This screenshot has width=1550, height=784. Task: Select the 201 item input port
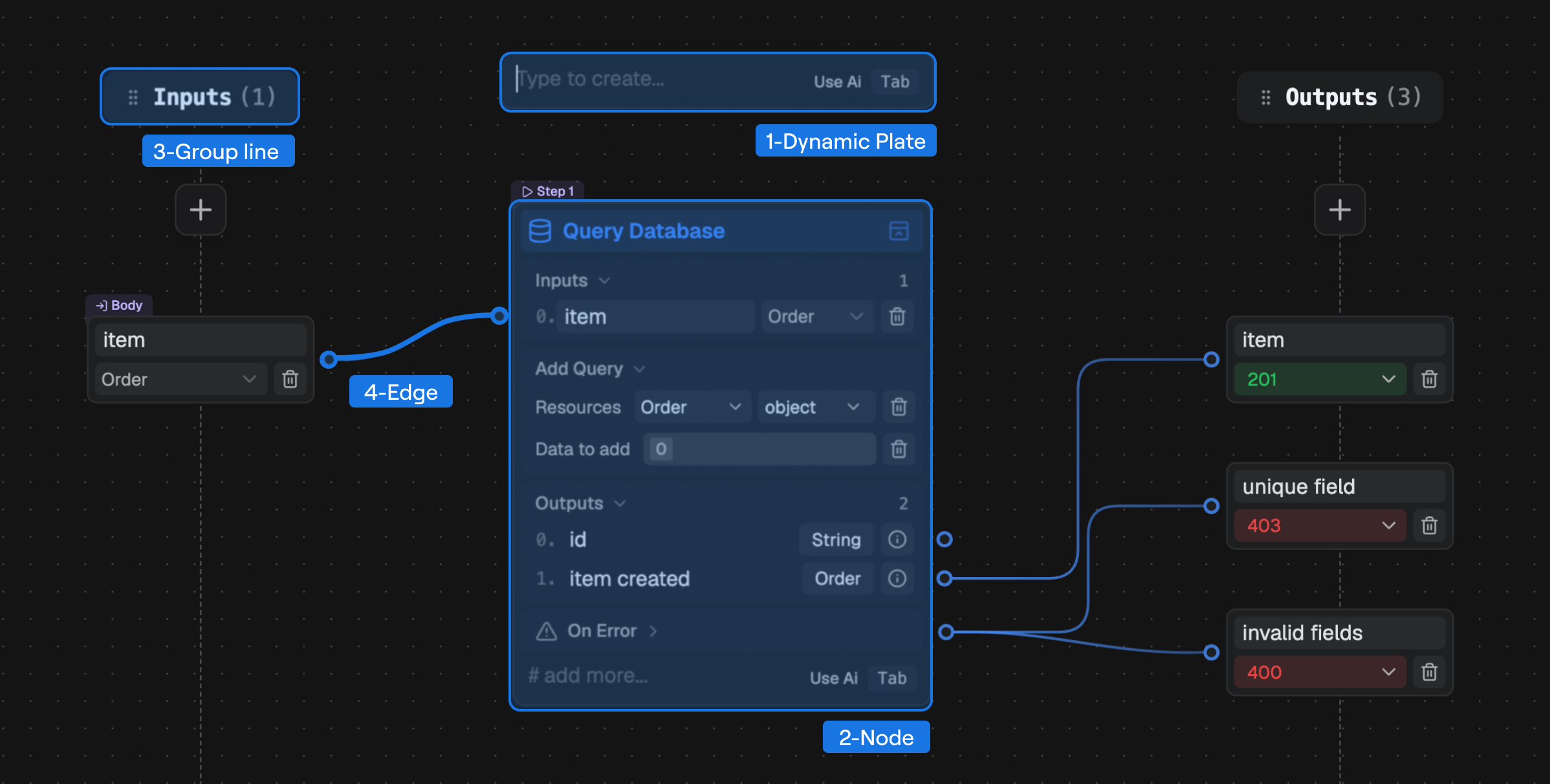(1212, 359)
